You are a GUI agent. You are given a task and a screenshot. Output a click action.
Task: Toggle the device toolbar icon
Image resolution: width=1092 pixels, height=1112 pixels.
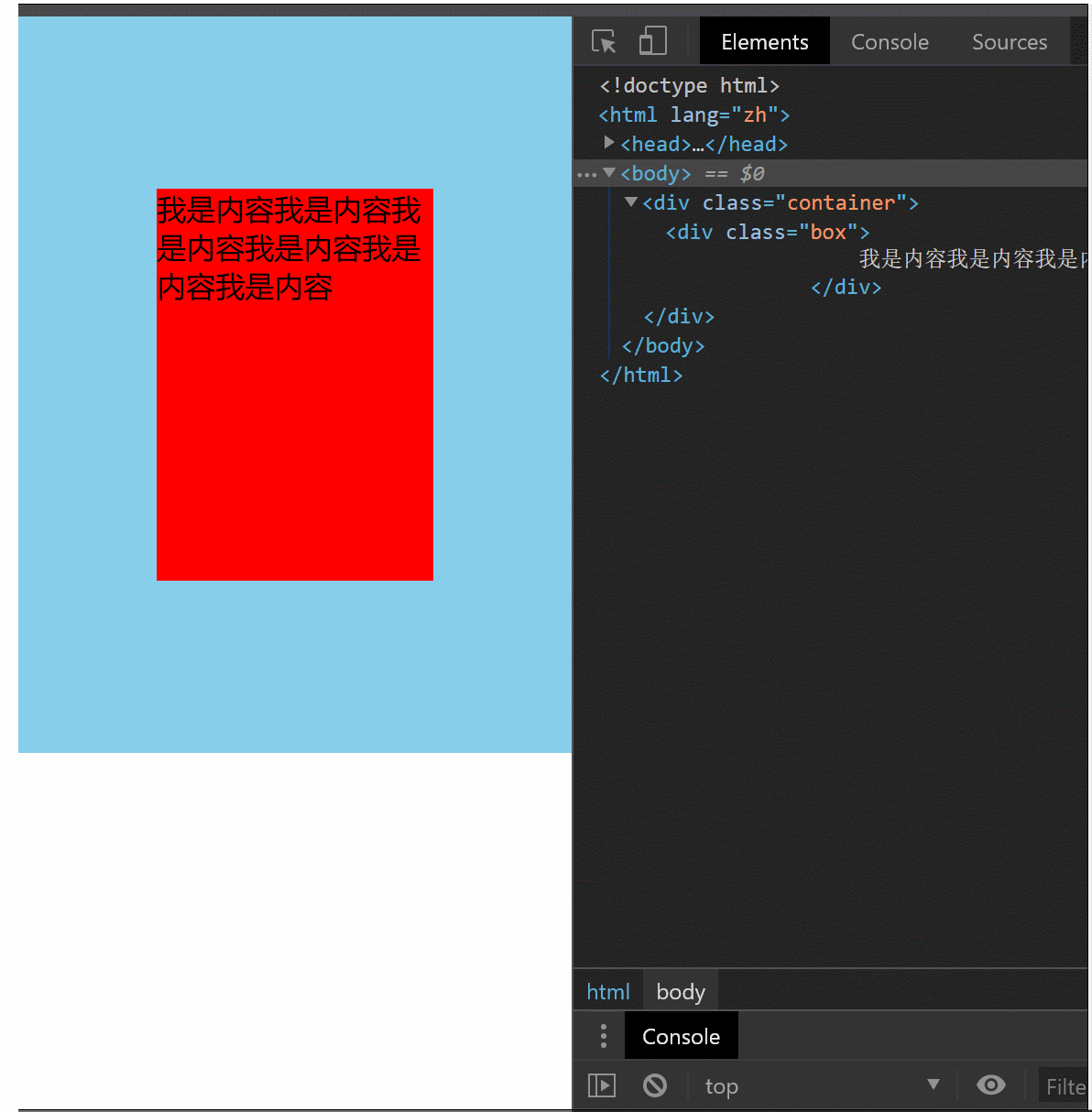[652, 41]
